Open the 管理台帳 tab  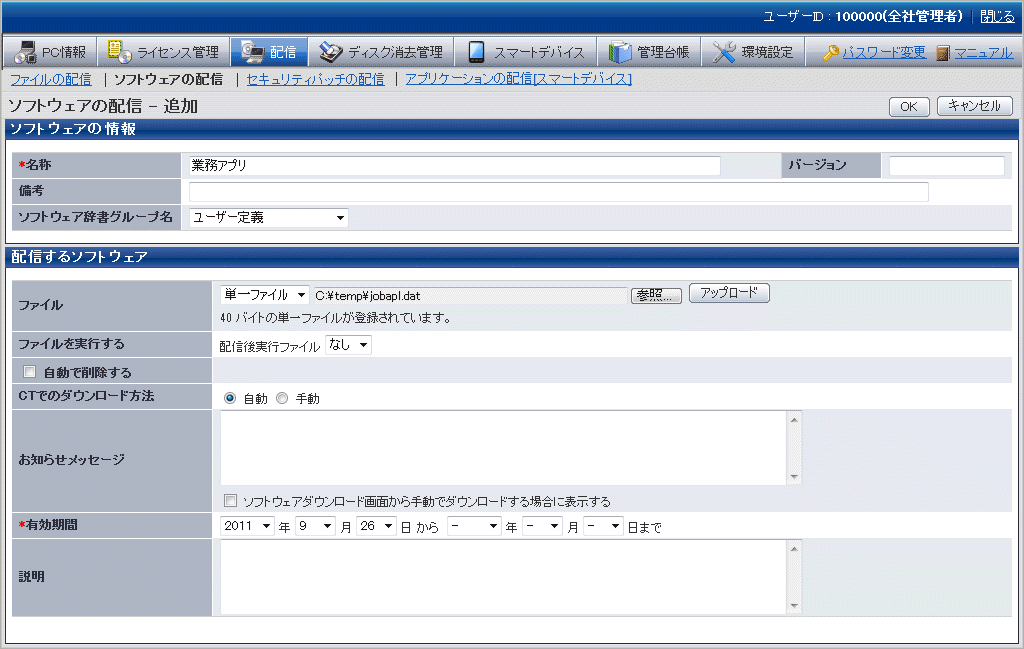[649, 52]
